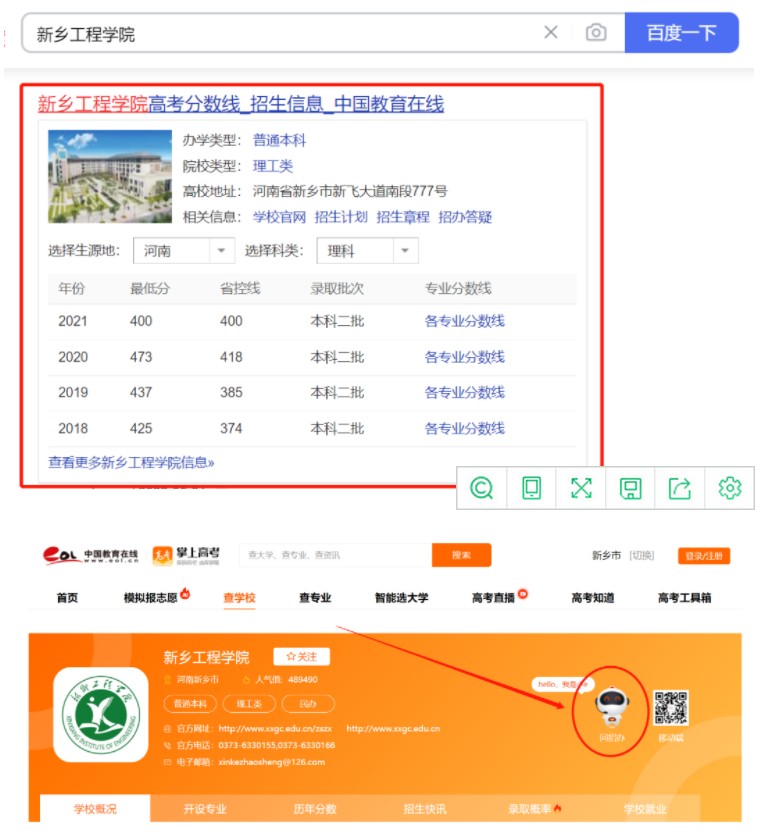The height and width of the screenshot is (837, 767).
Task: Click the robot assistant icon
Action: click(610, 708)
